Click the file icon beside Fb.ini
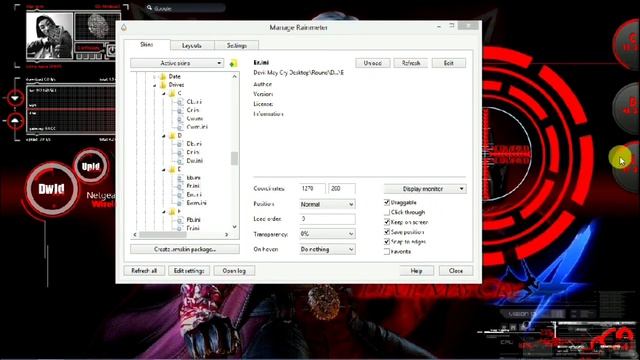Viewport: 640px width, 360px height. [180, 220]
